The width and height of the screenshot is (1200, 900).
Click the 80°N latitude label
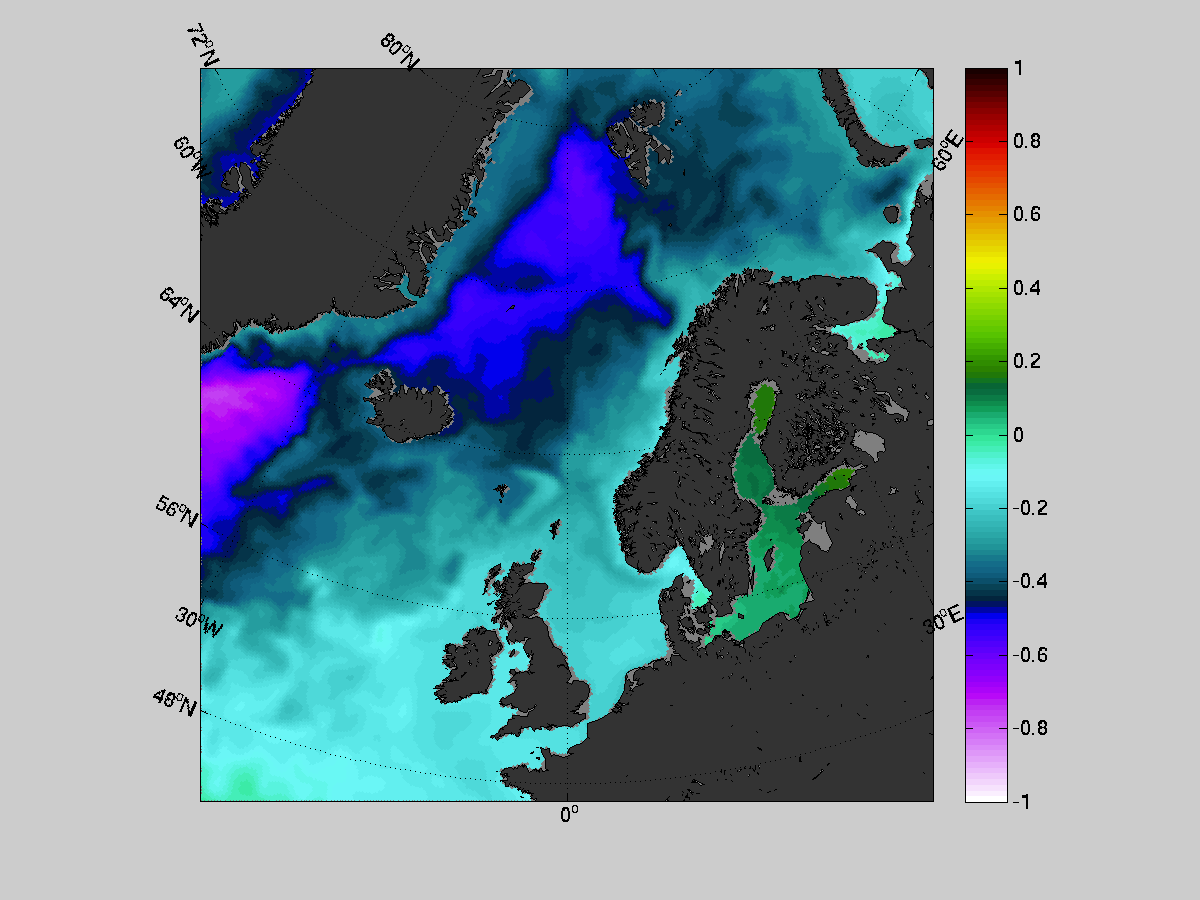click(x=400, y=51)
